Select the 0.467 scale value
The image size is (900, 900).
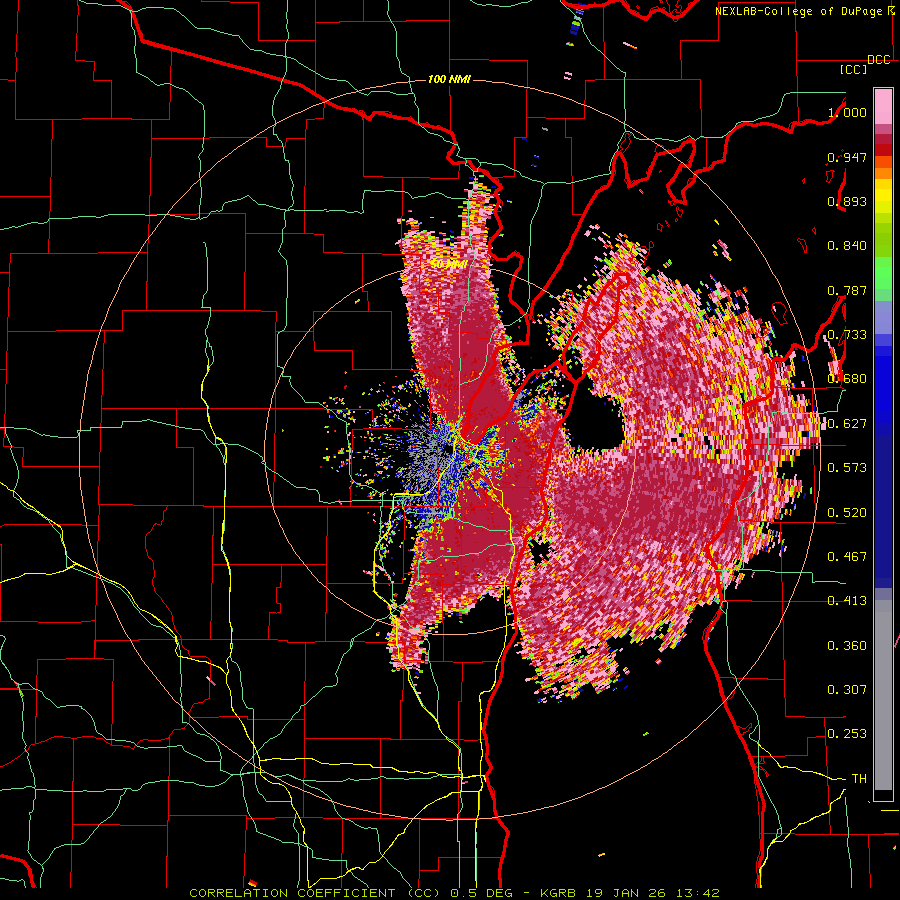847,556
